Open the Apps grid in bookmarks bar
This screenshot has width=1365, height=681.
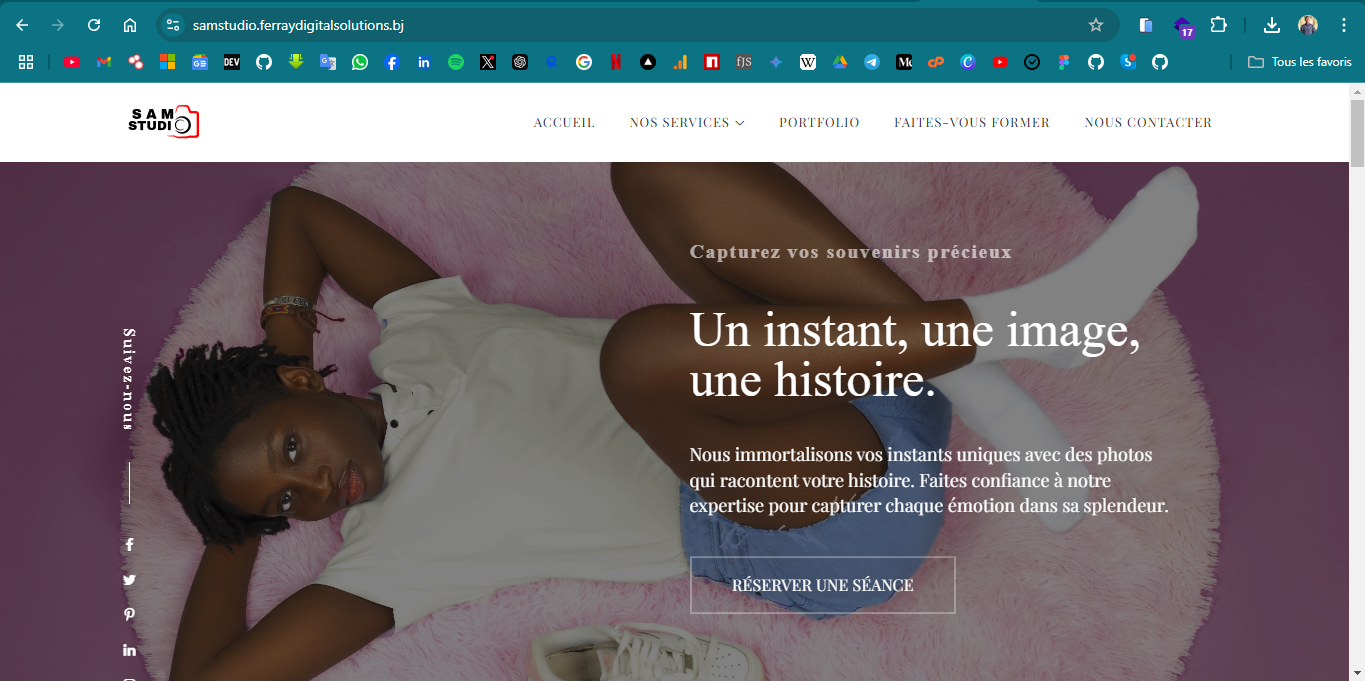(26, 62)
